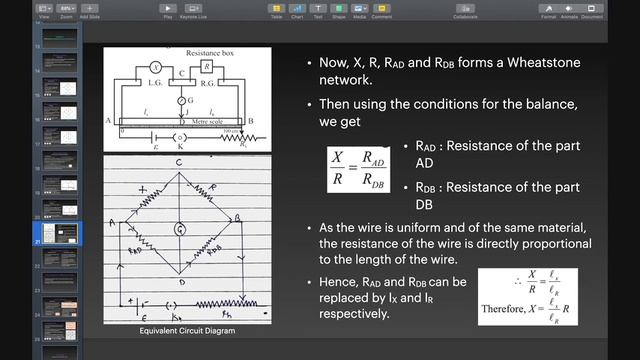Click the Collaborate toolbar button
The height and width of the screenshot is (360, 640).
(465, 9)
